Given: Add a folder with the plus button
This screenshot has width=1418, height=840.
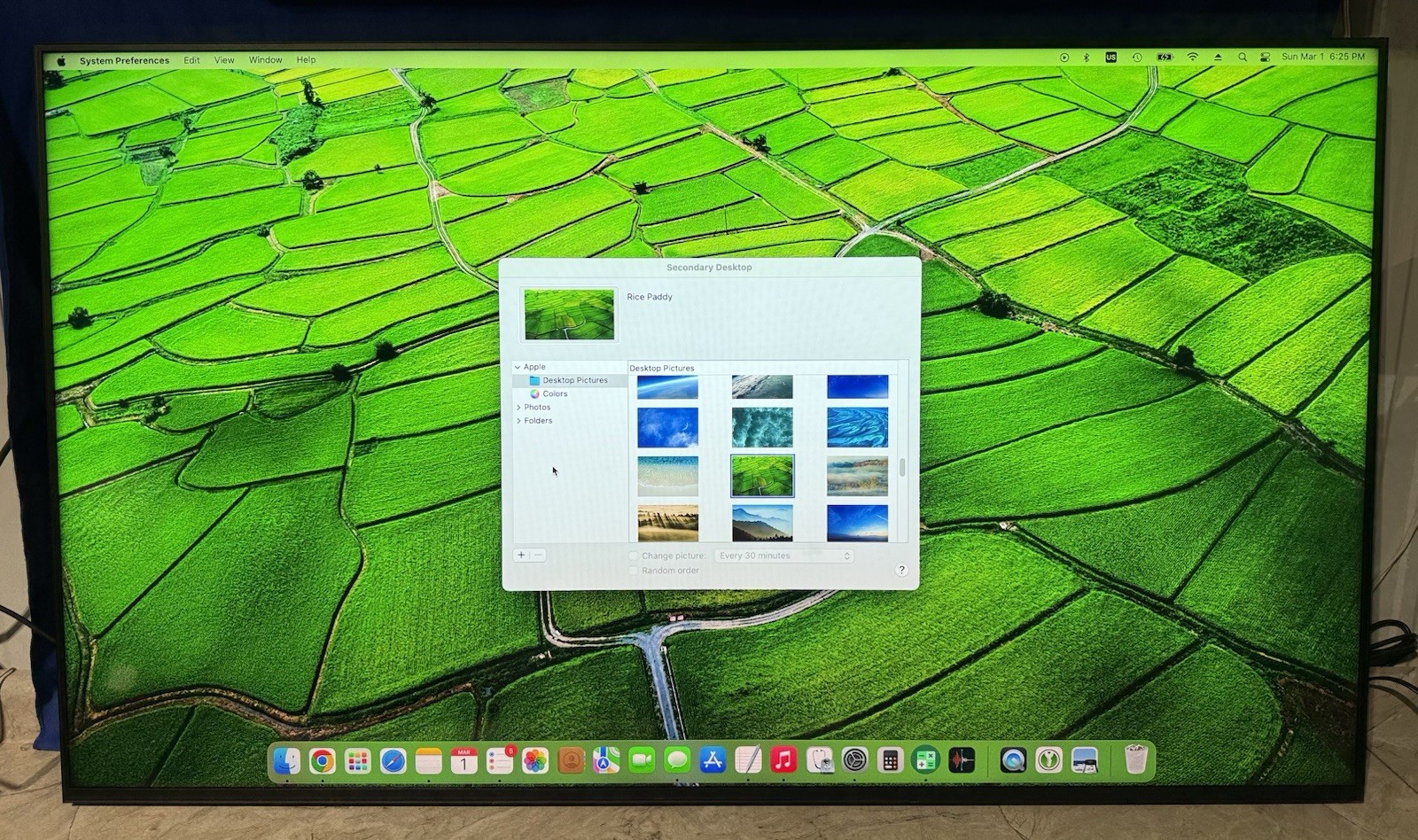Looking at the screenshot, I should (521, 555).
